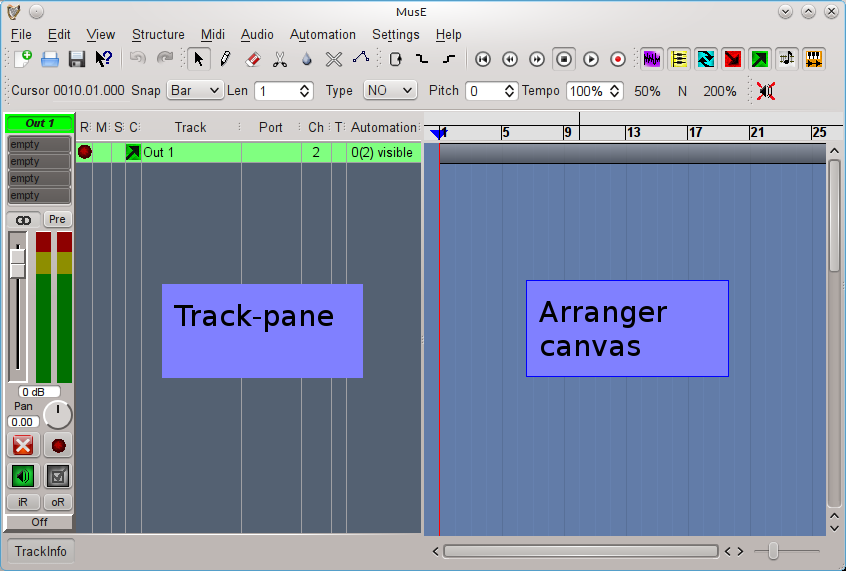This screenshot has width=846, height=571.
Task: Open the Automation mode selector showing Off
Action: point(39,522)
